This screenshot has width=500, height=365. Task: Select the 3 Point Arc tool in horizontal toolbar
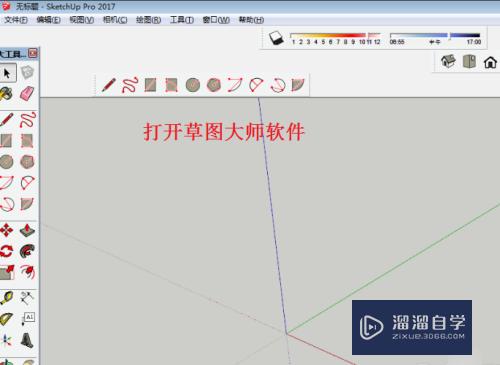coord(277,85)
